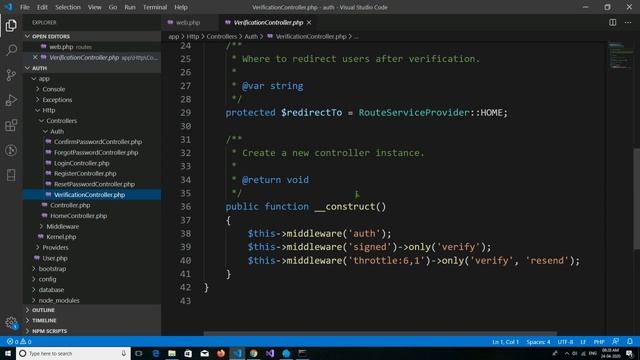This screenshot has height=360, width=640.
Task: Close the VerificationController.php tab
Action: pos(309,22)
